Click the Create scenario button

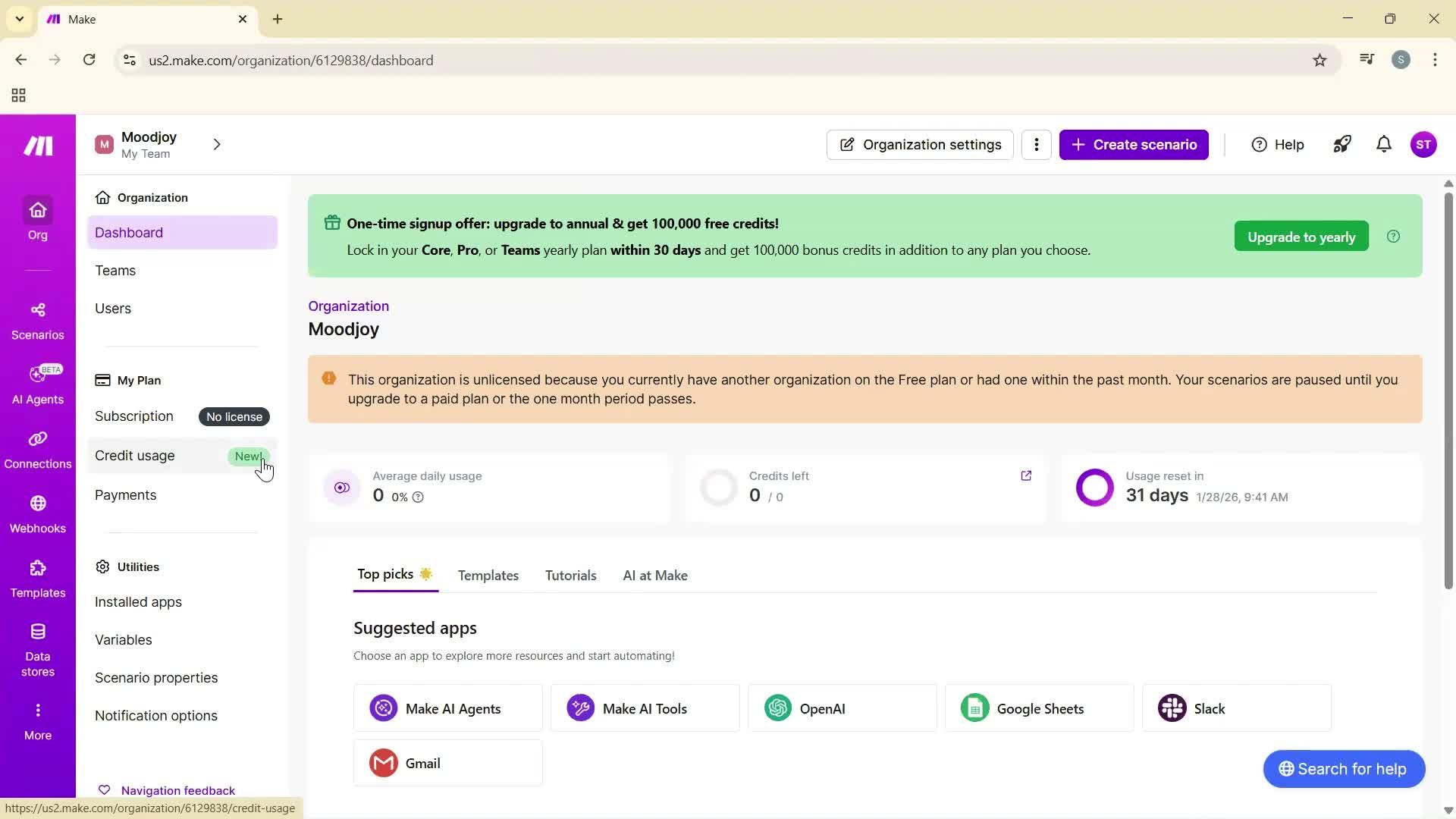coord(1133,144)
